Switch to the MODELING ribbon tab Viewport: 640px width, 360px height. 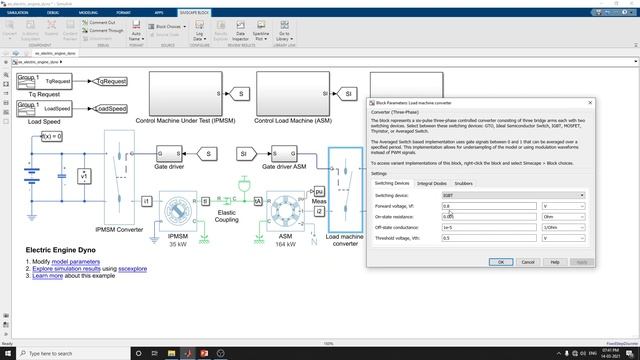point(88,13)
